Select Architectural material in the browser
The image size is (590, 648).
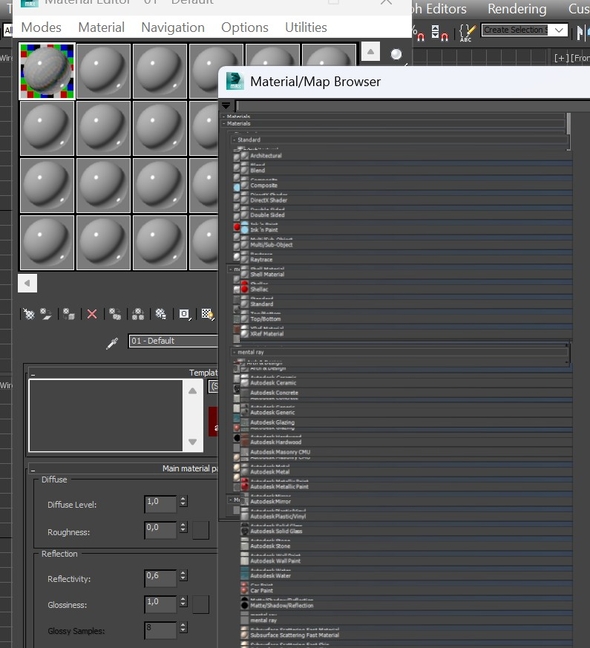[x=266, y=156]
